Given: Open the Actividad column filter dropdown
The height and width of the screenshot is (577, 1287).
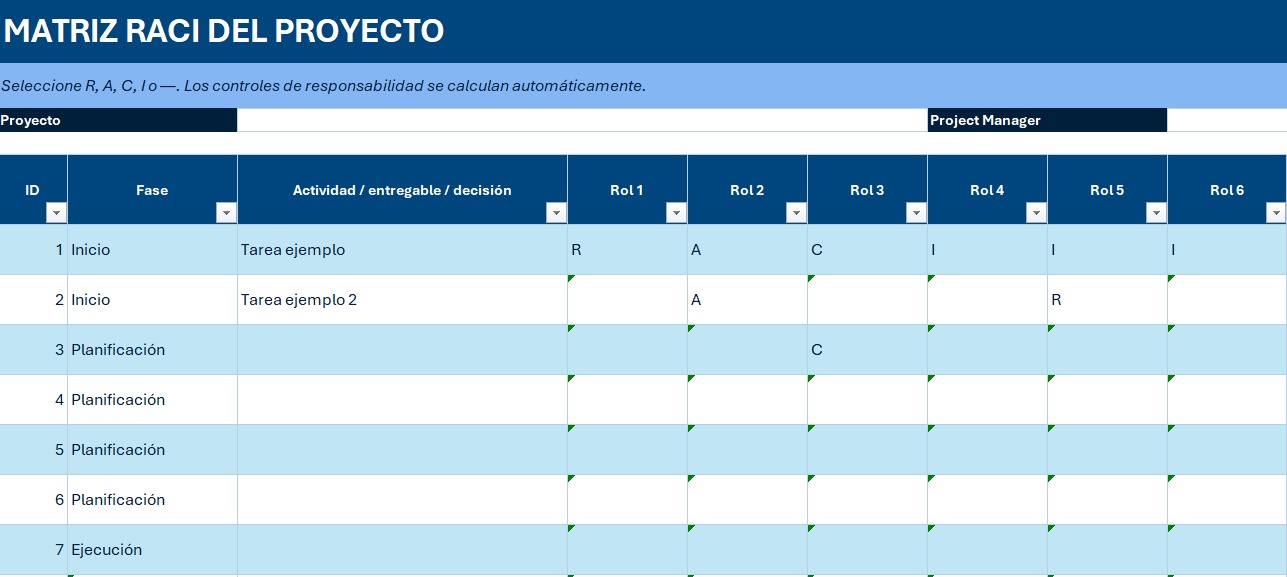Looking at the screenshot, I should [x=556, y=213].
